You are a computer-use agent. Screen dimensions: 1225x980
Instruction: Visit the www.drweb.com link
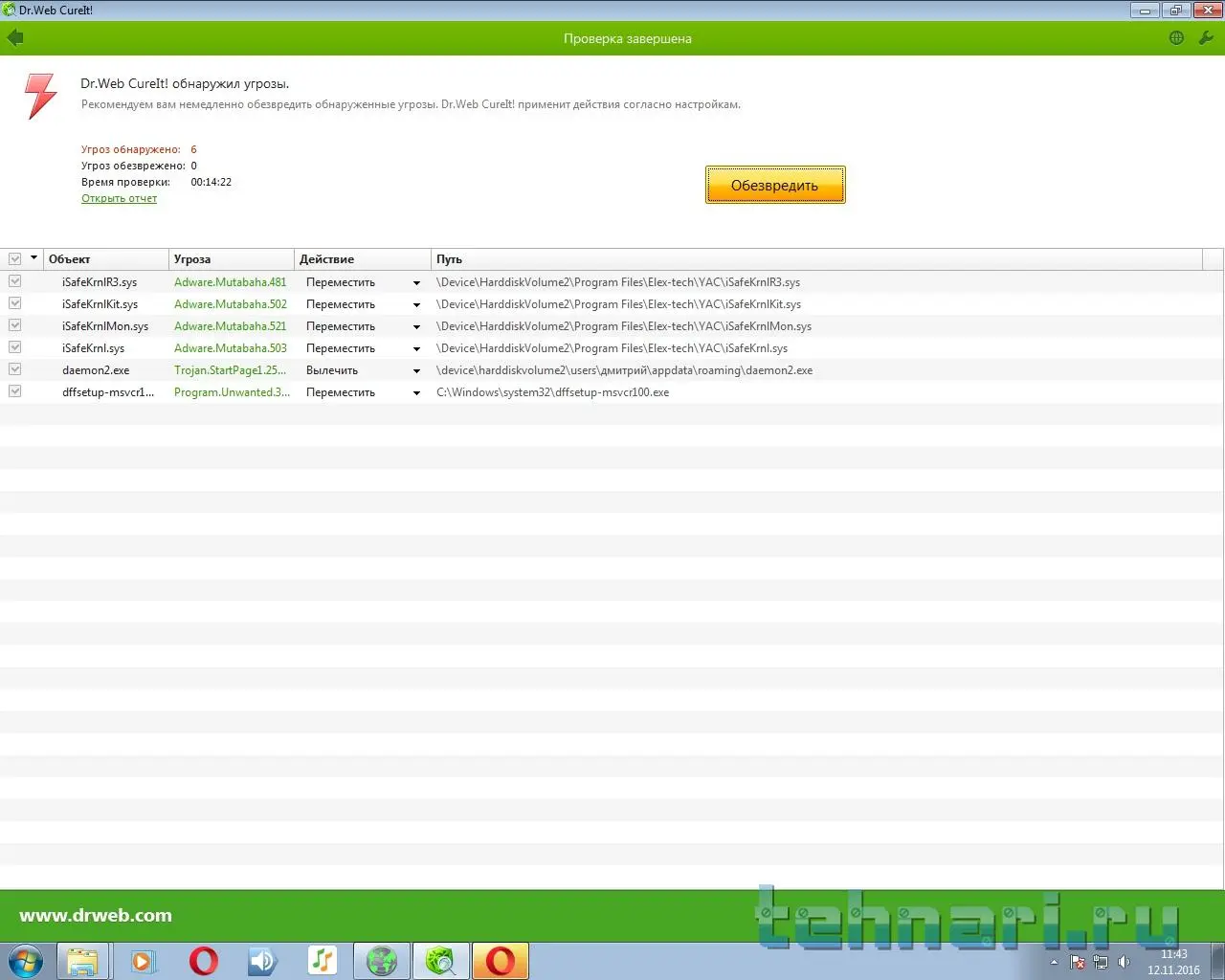tap(96, 916)
